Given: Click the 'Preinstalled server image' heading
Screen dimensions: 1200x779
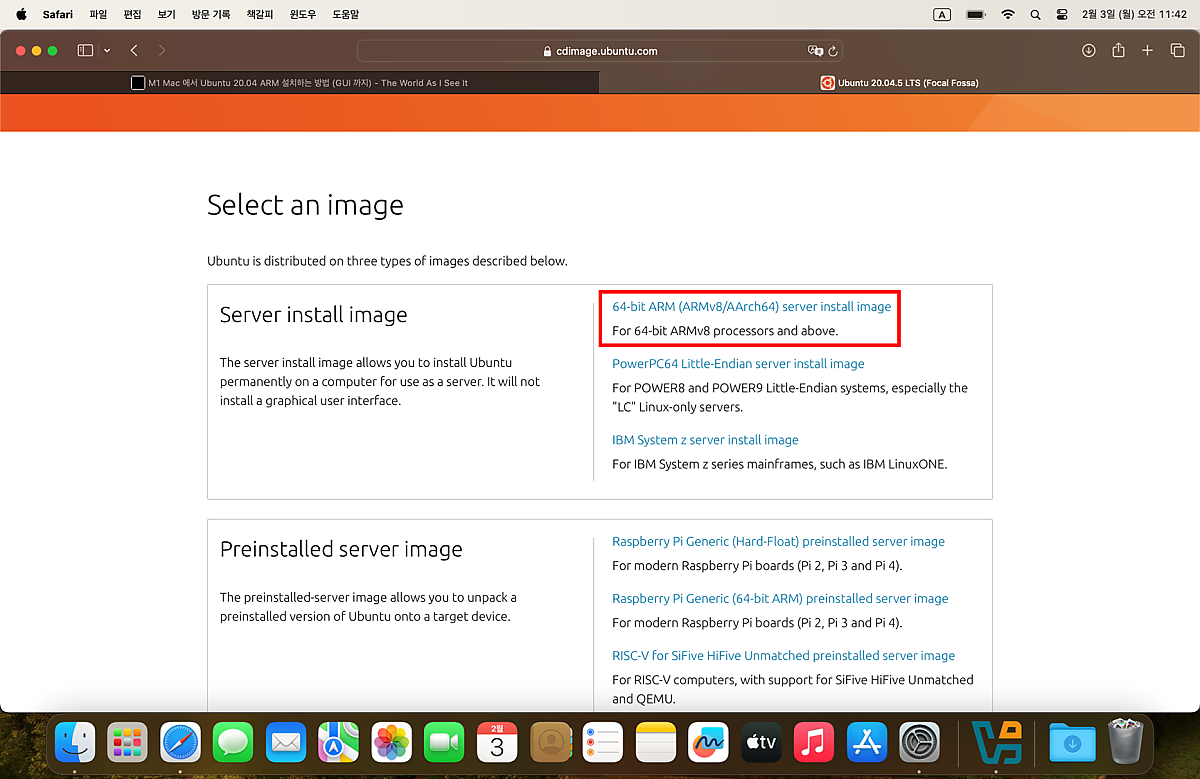Looking at the screenshot, I should tap(341, 550).
